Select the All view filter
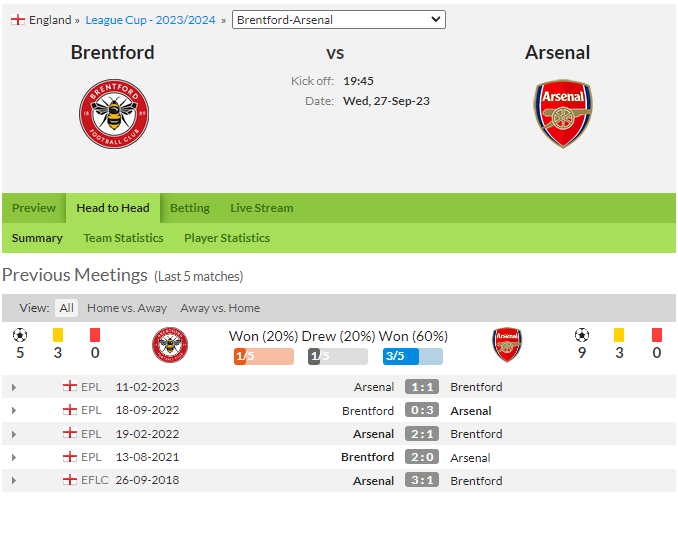Viewport: 678px width, 540px height. 67,308
